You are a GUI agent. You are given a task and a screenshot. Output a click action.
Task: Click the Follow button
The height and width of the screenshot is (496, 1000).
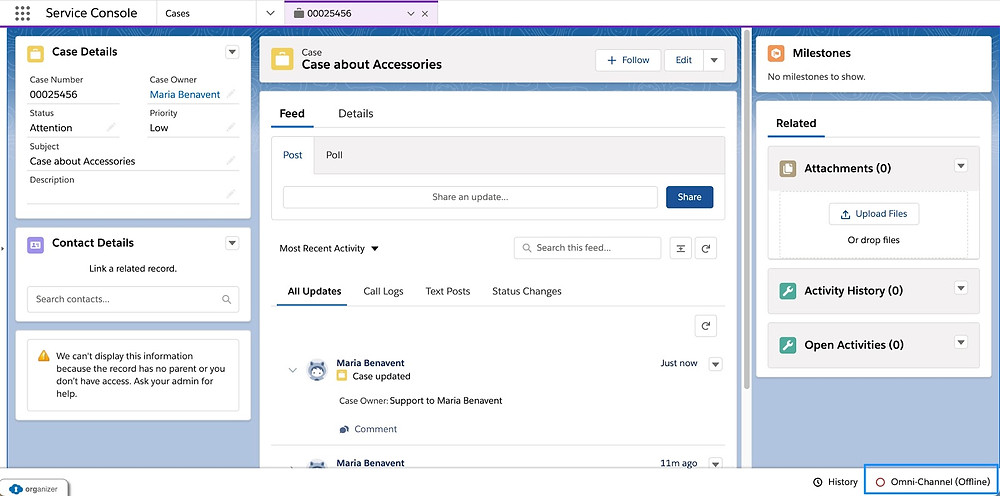point(629,60)
